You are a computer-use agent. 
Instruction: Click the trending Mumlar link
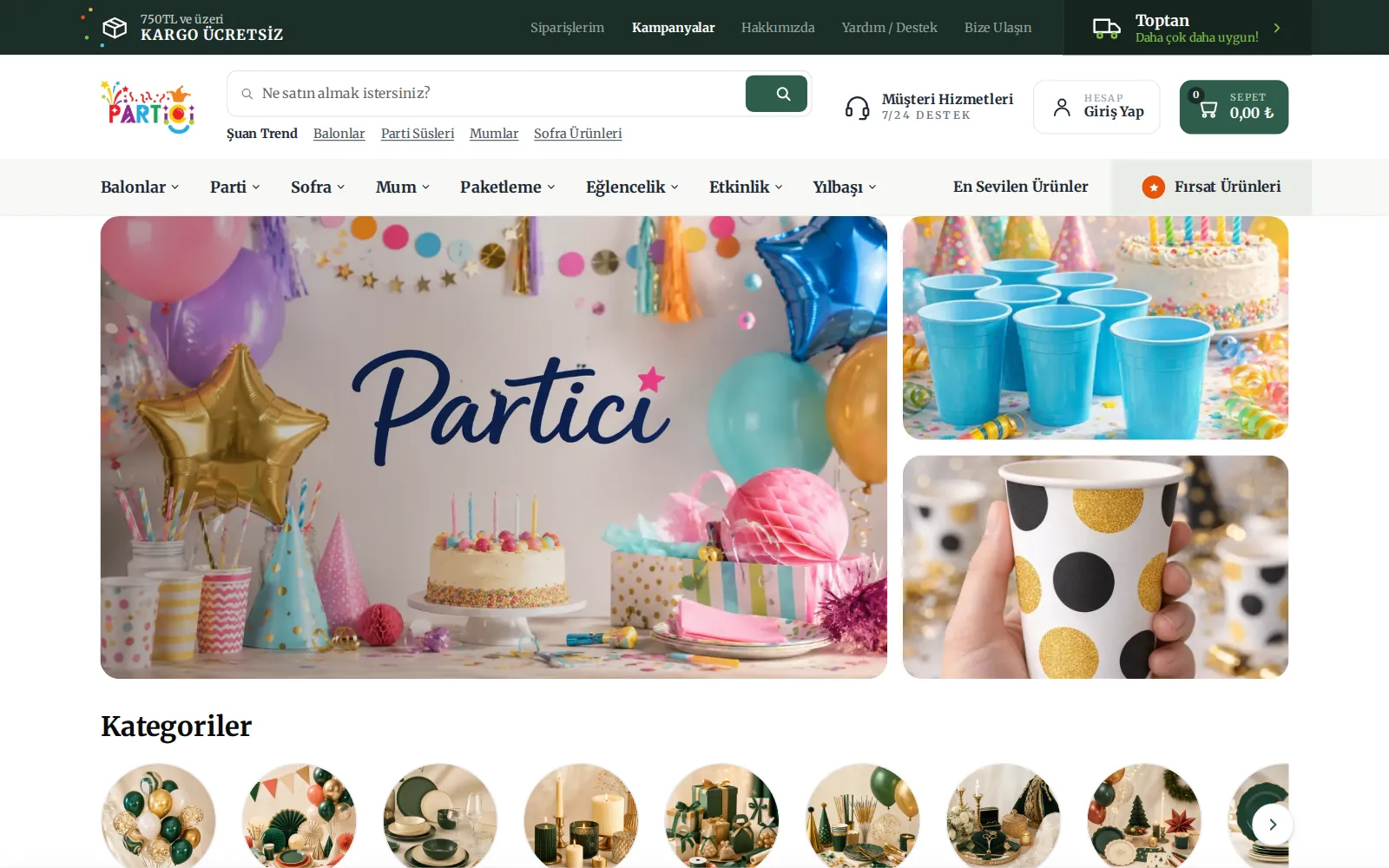click(x=494, y=134)
